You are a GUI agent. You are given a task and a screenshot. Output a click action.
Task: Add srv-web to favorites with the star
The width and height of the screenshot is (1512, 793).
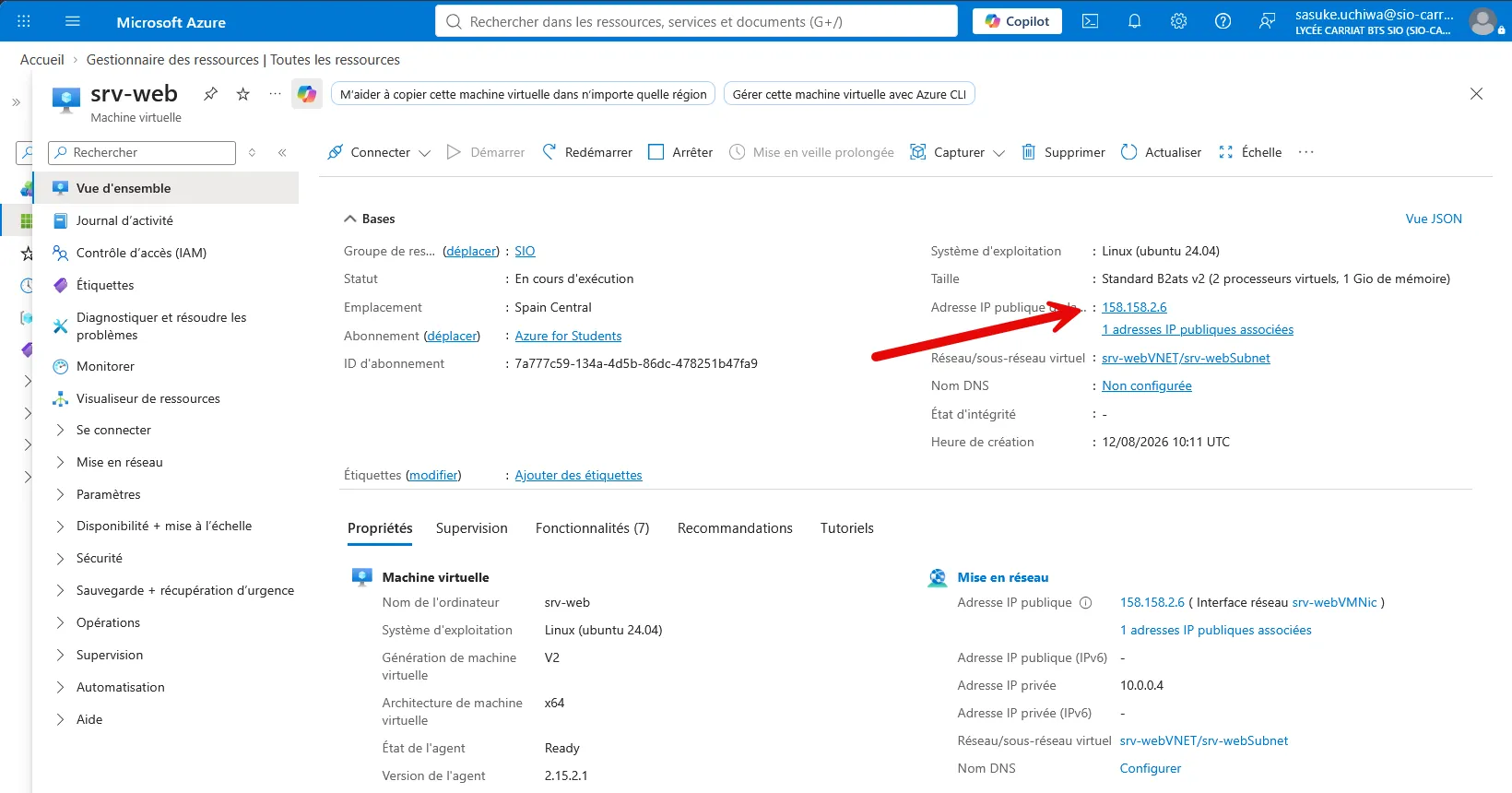click(243, 94)
